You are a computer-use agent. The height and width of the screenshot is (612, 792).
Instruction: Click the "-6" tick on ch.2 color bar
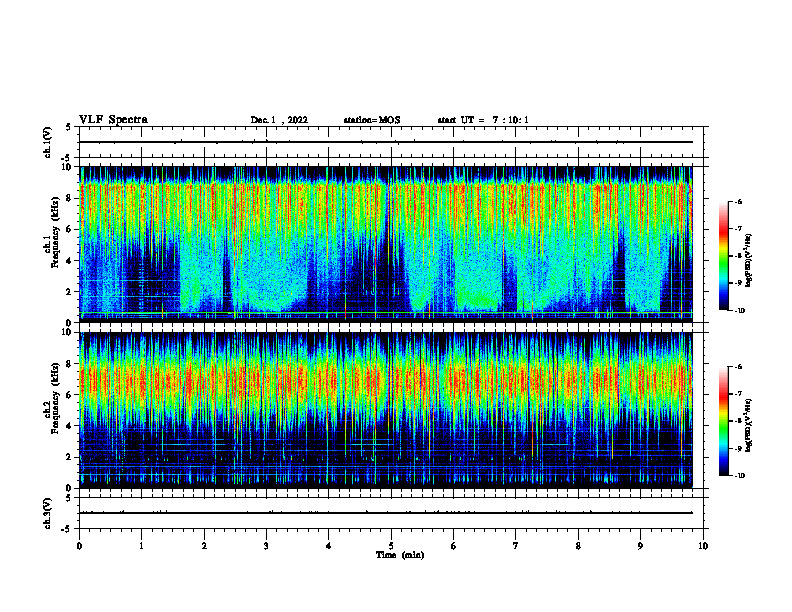click(x=739, y=367)
